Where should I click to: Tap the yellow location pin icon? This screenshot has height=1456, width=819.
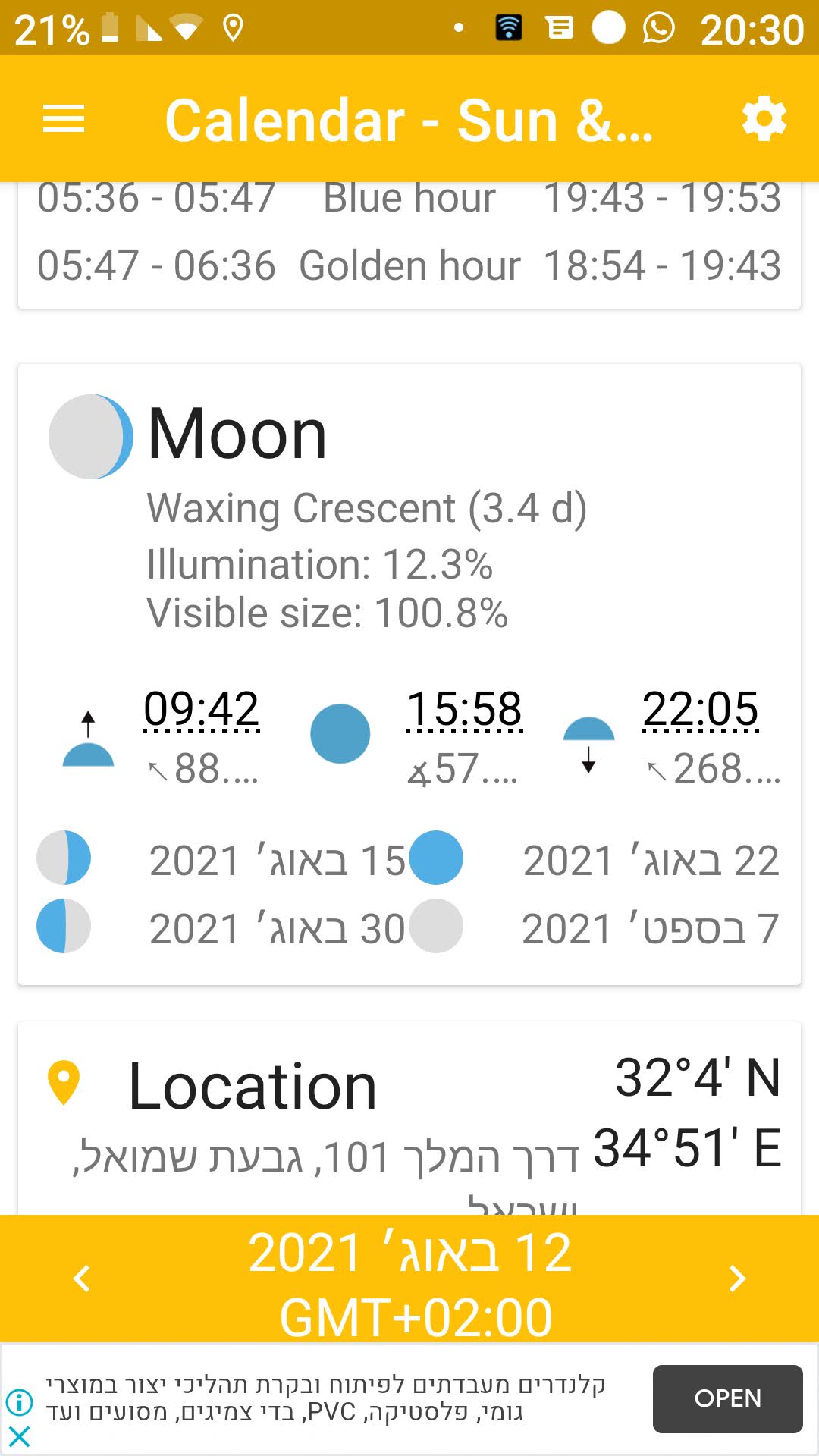click(x=64, y=1082)
